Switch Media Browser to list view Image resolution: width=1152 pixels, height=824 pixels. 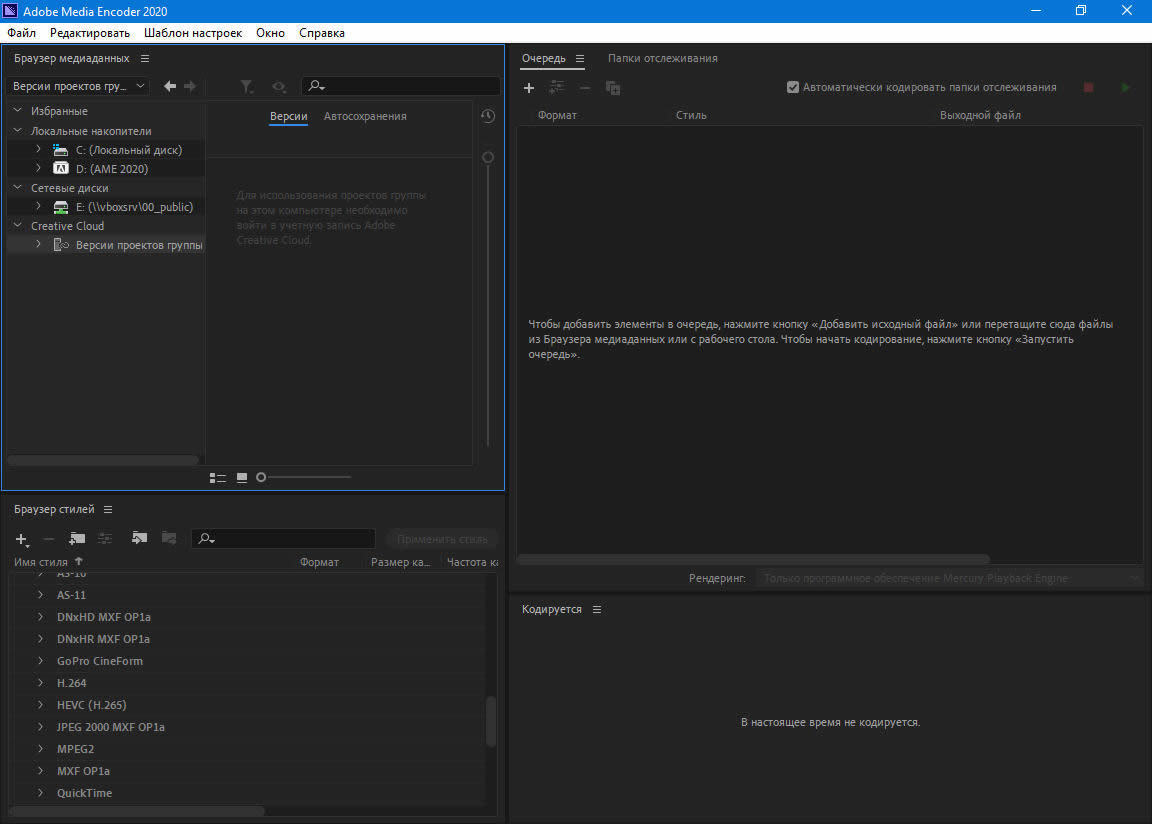pos(217,477)
